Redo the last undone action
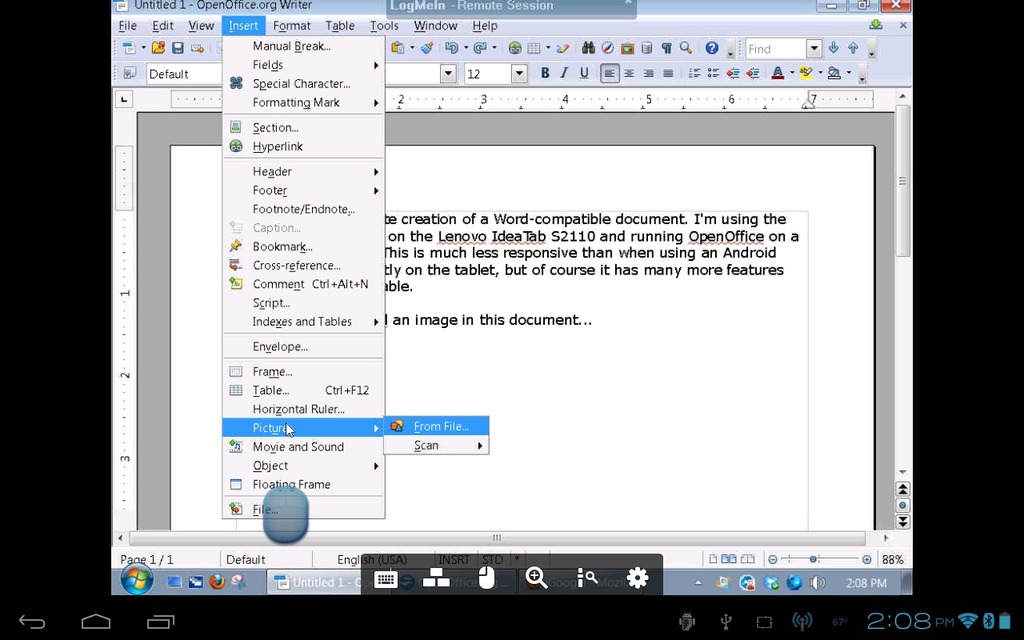The width and height of the screenshot is (1024, 640). [480, 48]
